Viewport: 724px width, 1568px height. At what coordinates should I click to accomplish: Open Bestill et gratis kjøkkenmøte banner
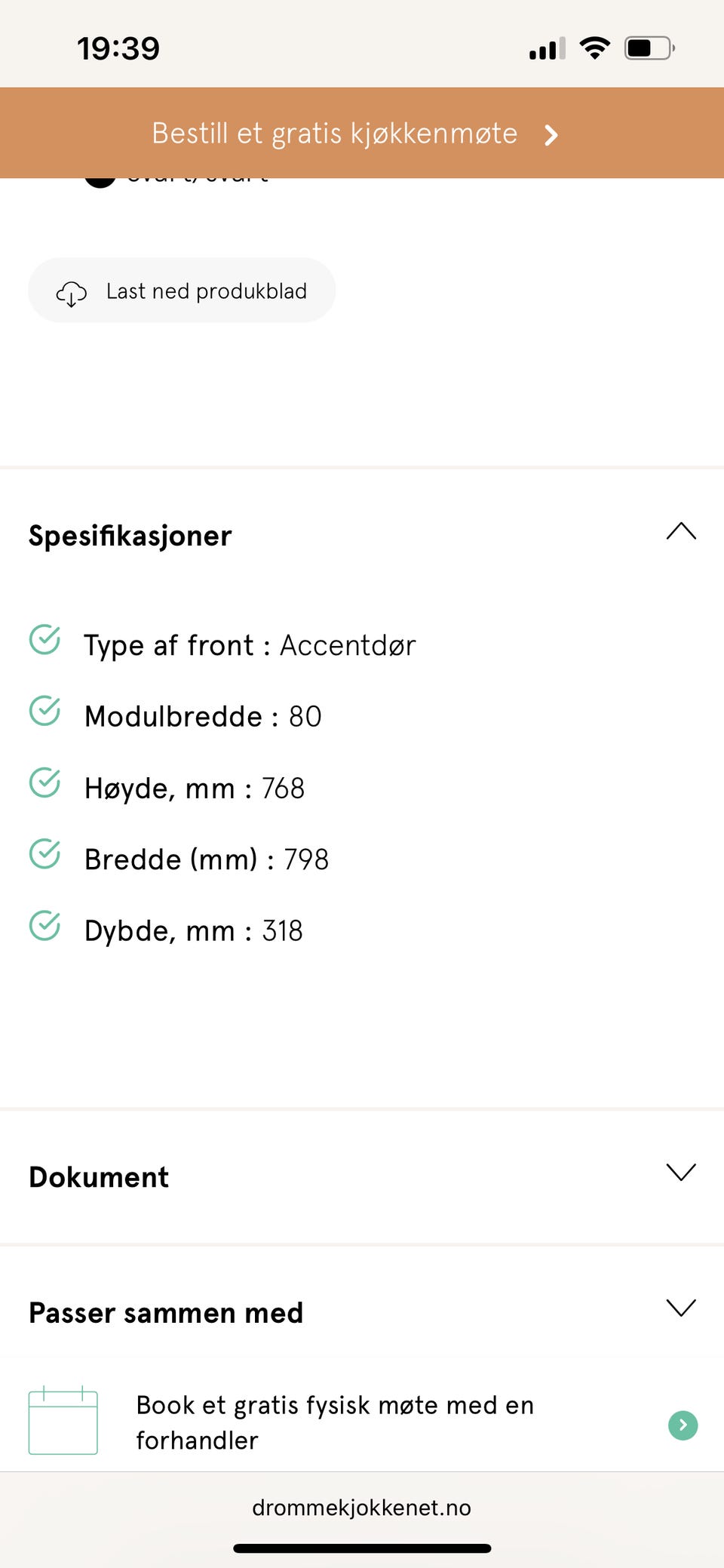335,134
